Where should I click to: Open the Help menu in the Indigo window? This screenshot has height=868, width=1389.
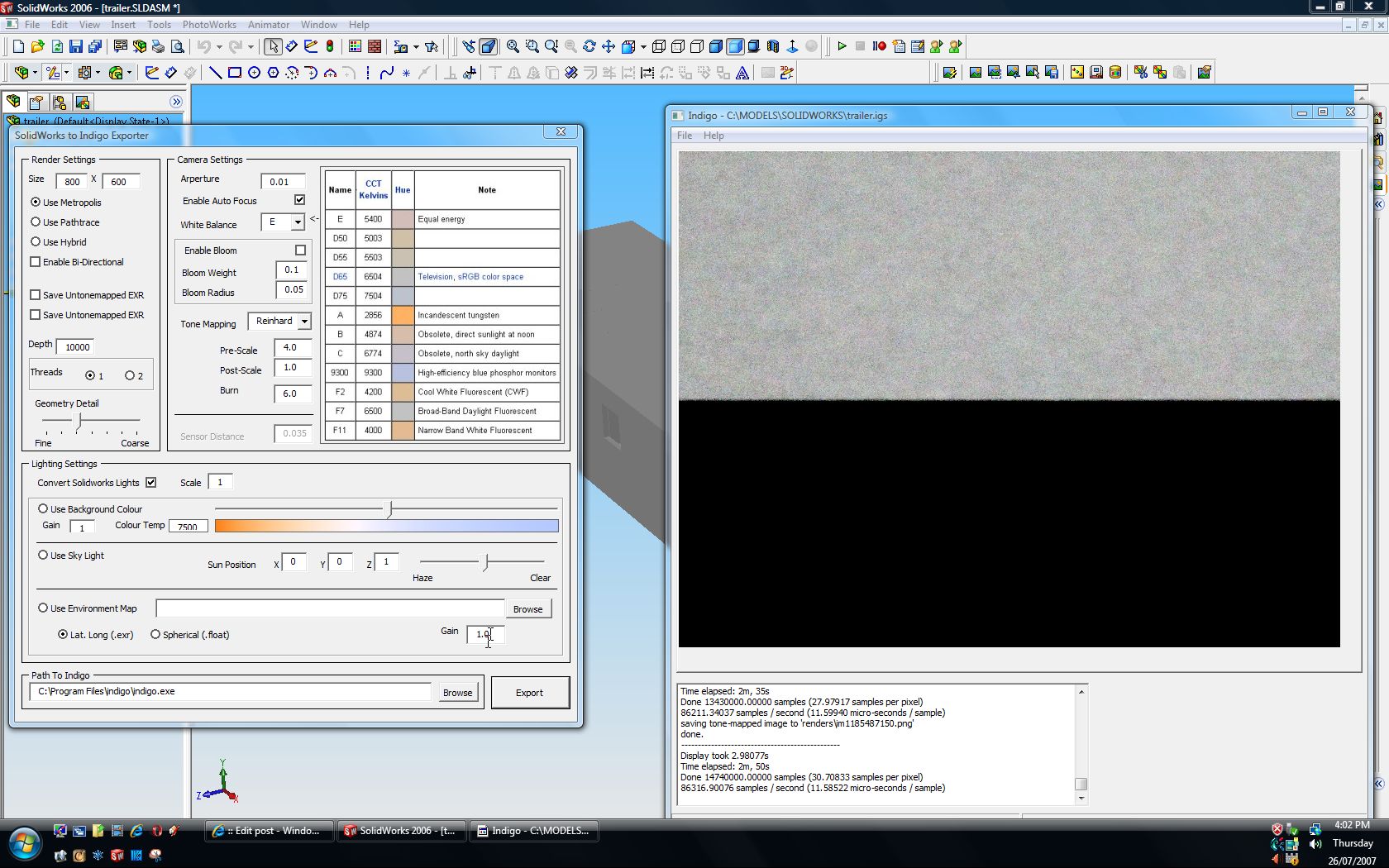[x=714, y=136]
